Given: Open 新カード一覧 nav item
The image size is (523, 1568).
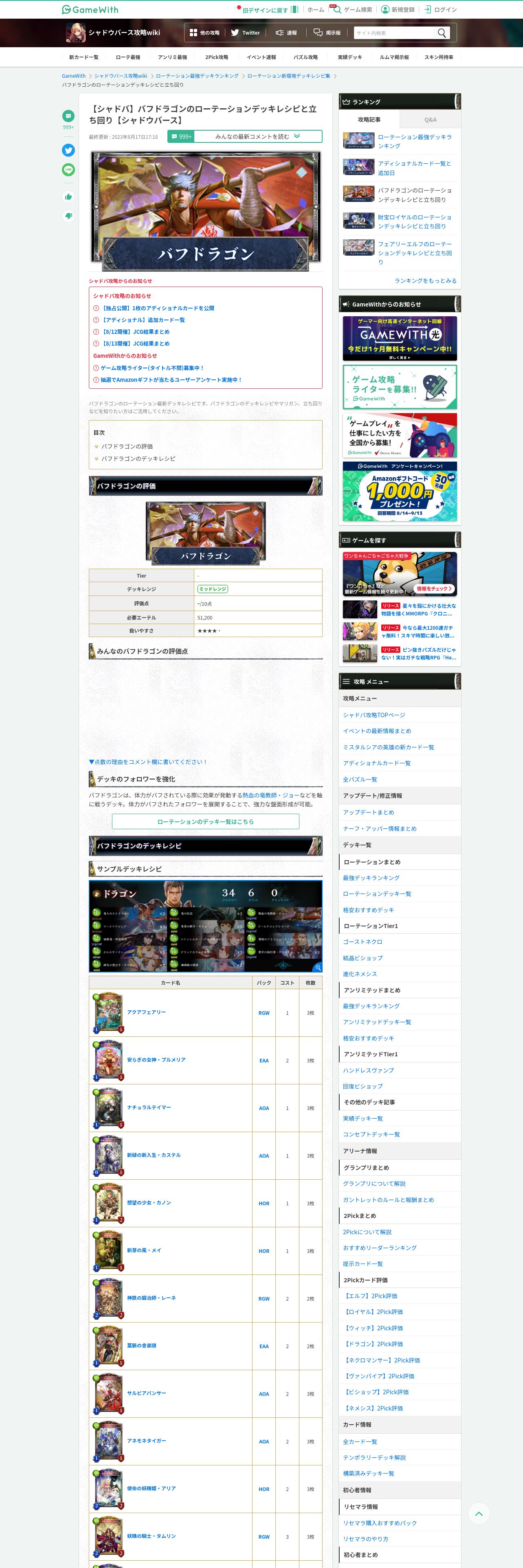Looking at the screenshot, I should tap(84, 57).
